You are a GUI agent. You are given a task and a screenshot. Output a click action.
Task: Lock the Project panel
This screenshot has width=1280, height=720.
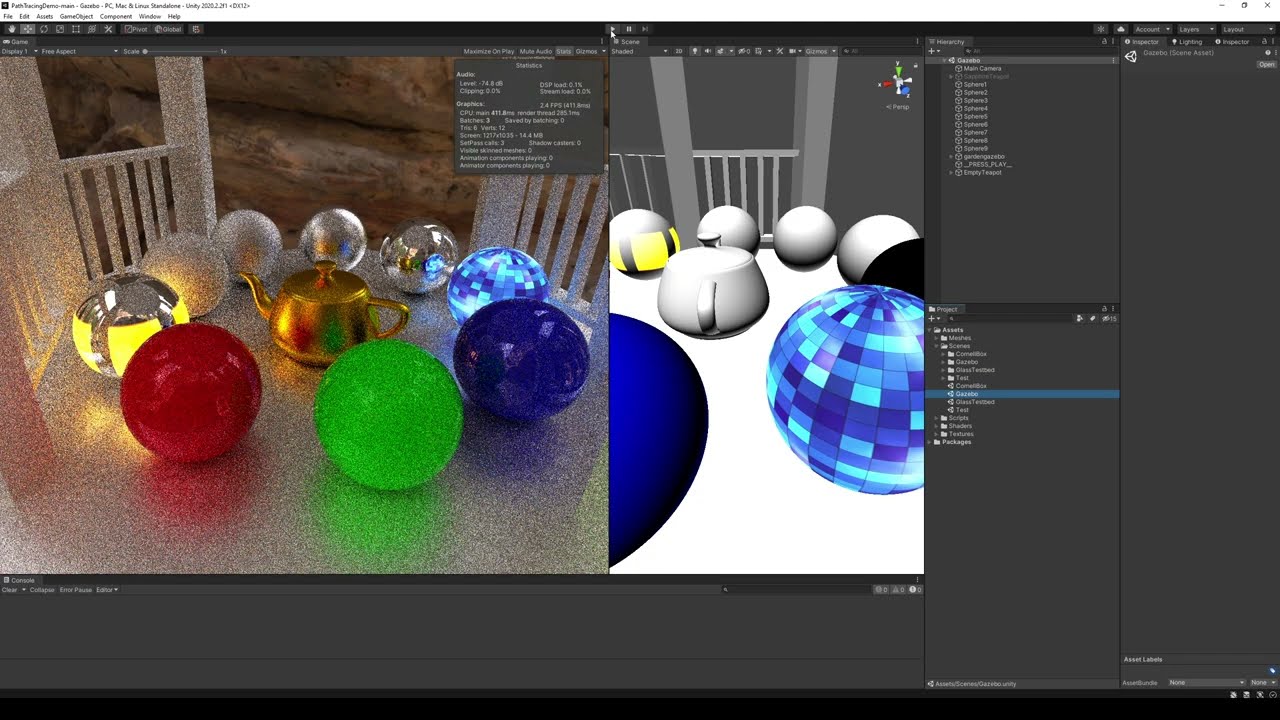(1104, 309)
